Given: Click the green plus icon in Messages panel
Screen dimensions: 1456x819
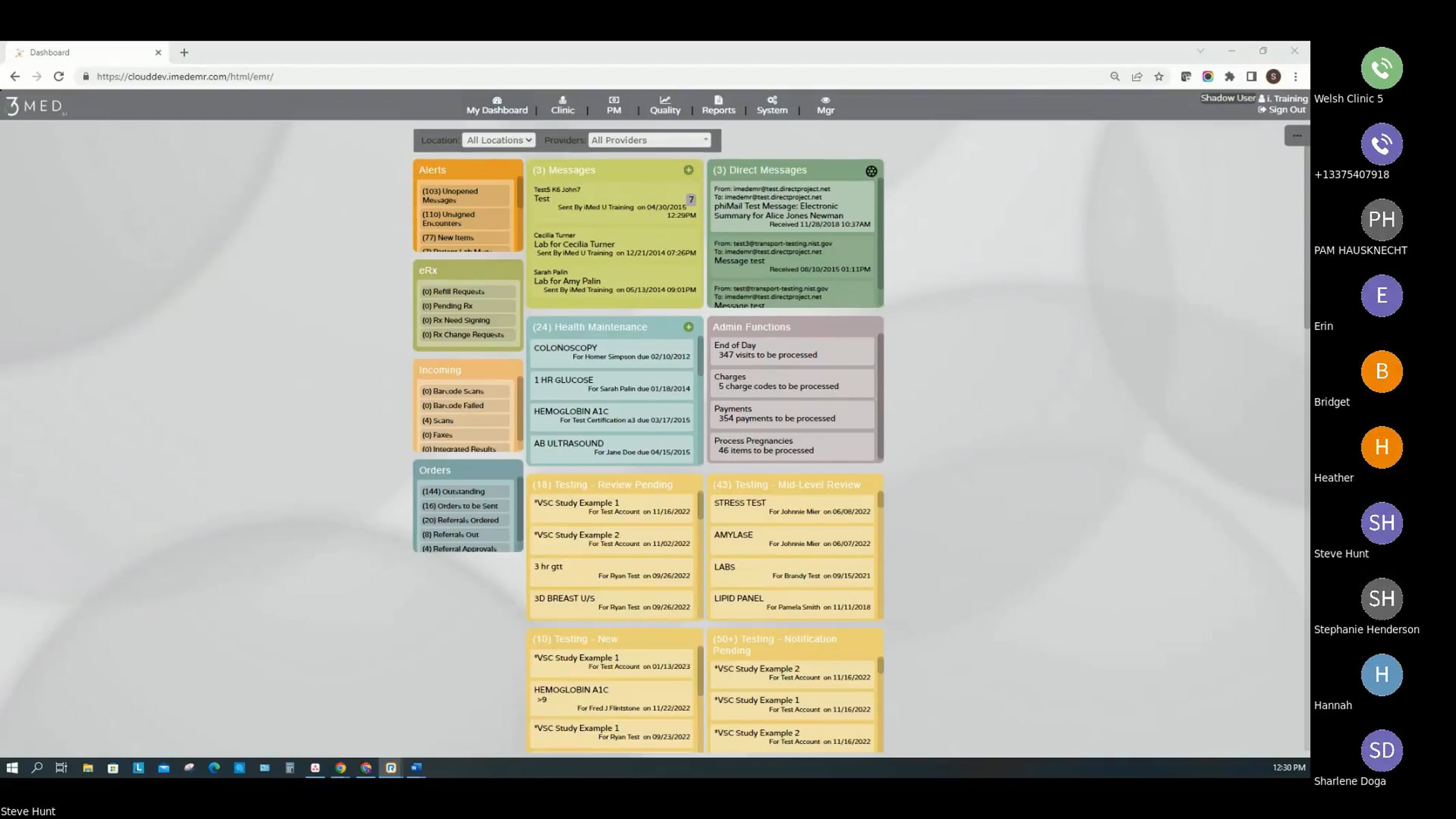Looking at the screenshot, I should click(x=688, y=170).
